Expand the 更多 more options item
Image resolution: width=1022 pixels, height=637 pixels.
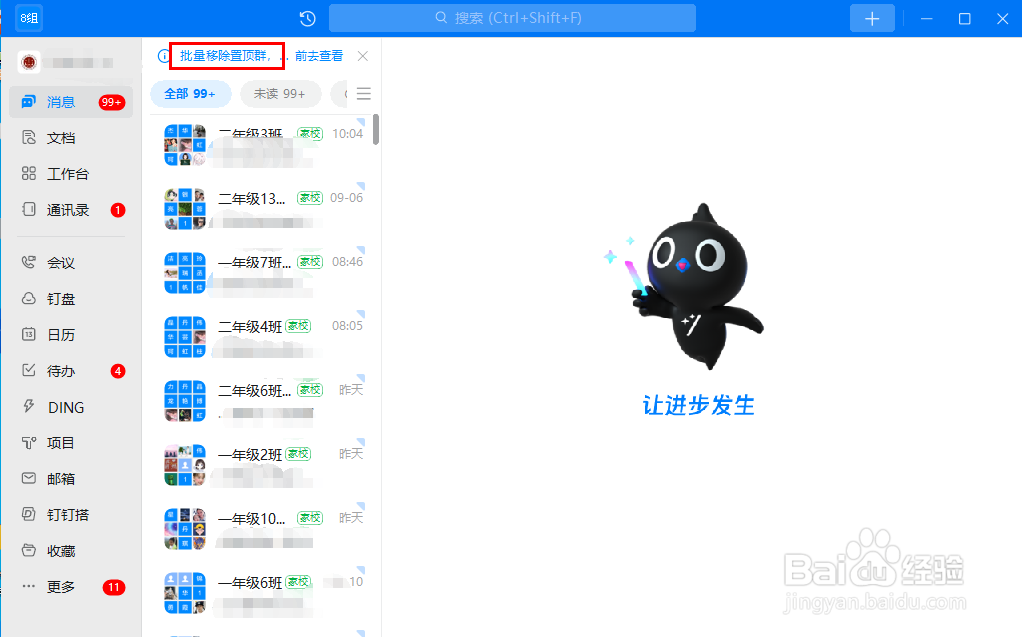click(x=71, y=587)
